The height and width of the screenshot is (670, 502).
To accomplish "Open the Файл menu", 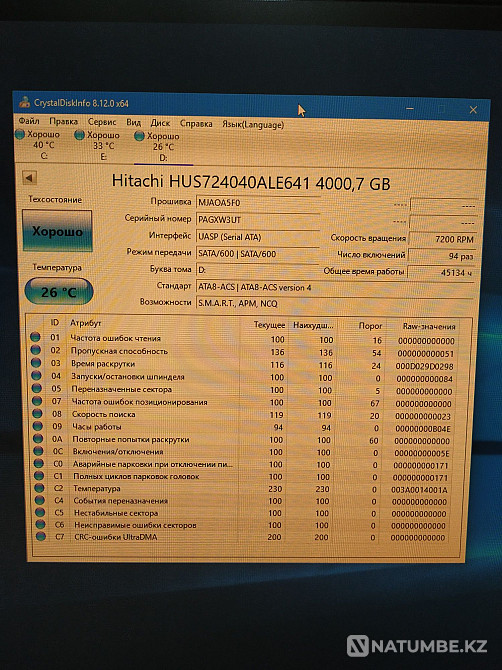I will tap(29, 121).
